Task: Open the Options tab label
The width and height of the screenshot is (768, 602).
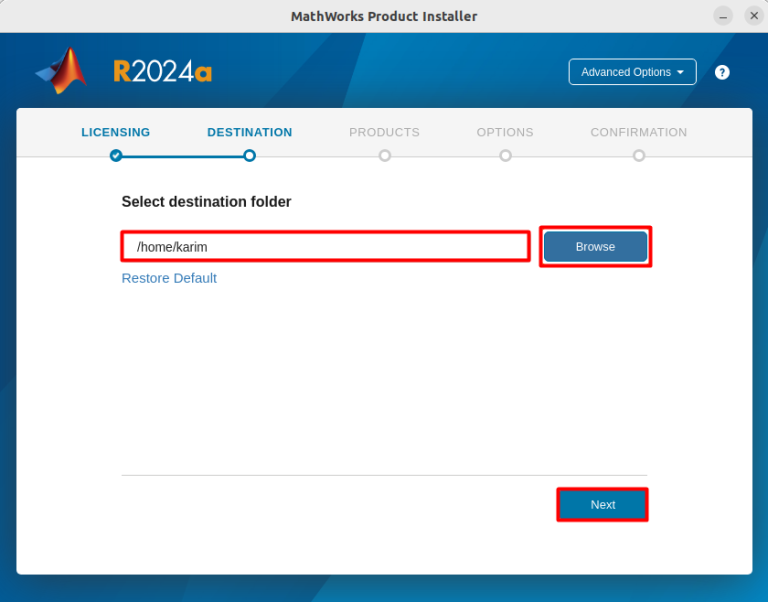Action: click(x=505, y=132)
